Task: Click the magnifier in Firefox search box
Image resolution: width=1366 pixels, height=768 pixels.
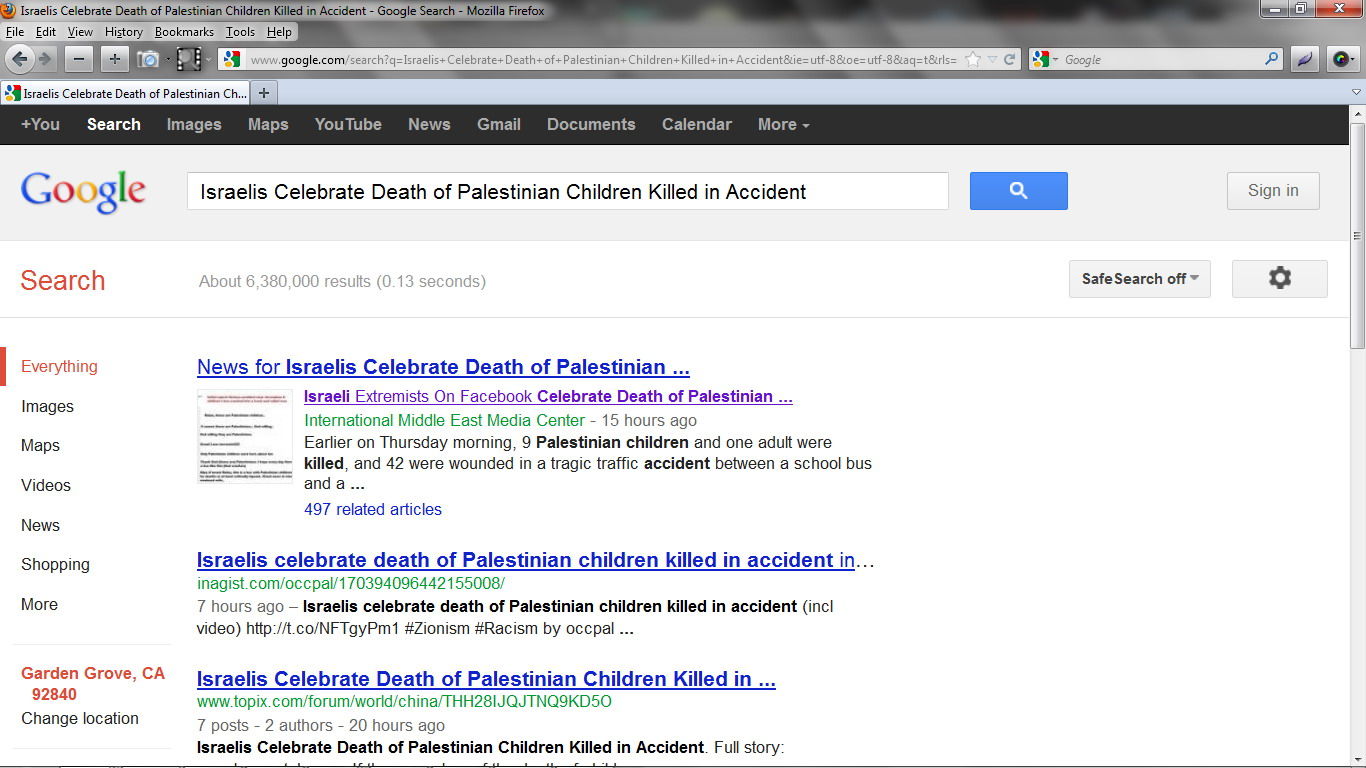Action: click(1272, 59)
